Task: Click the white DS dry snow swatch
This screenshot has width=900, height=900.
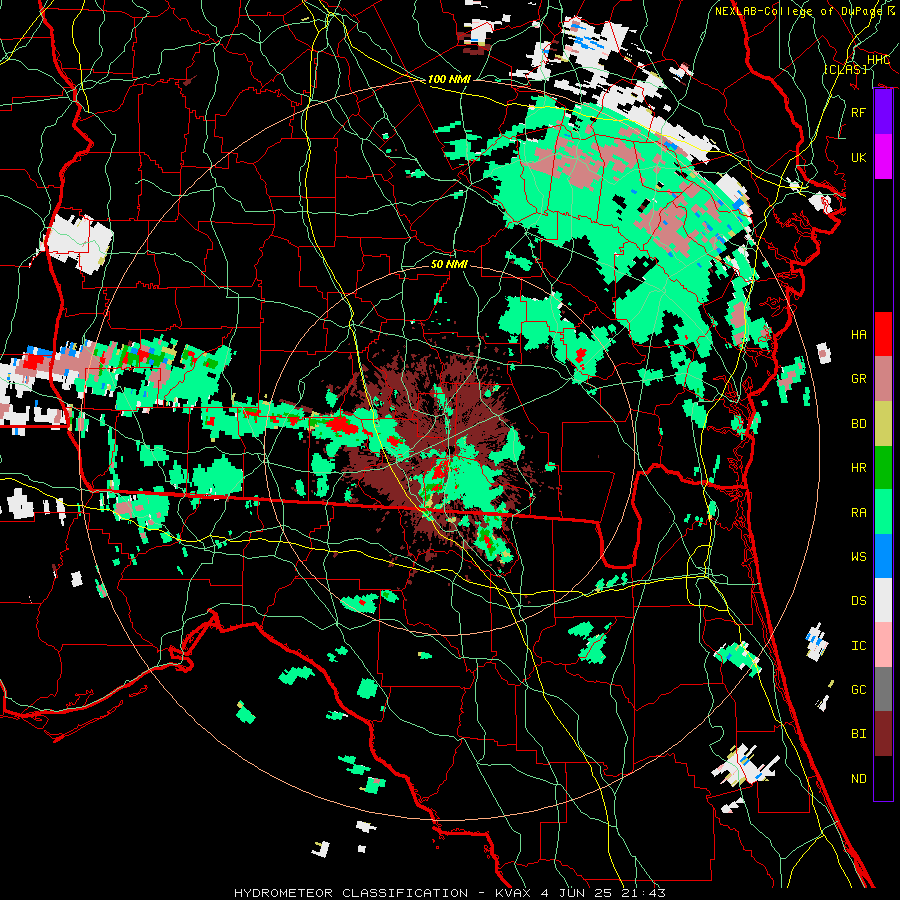Action: (x=883, y=600)
